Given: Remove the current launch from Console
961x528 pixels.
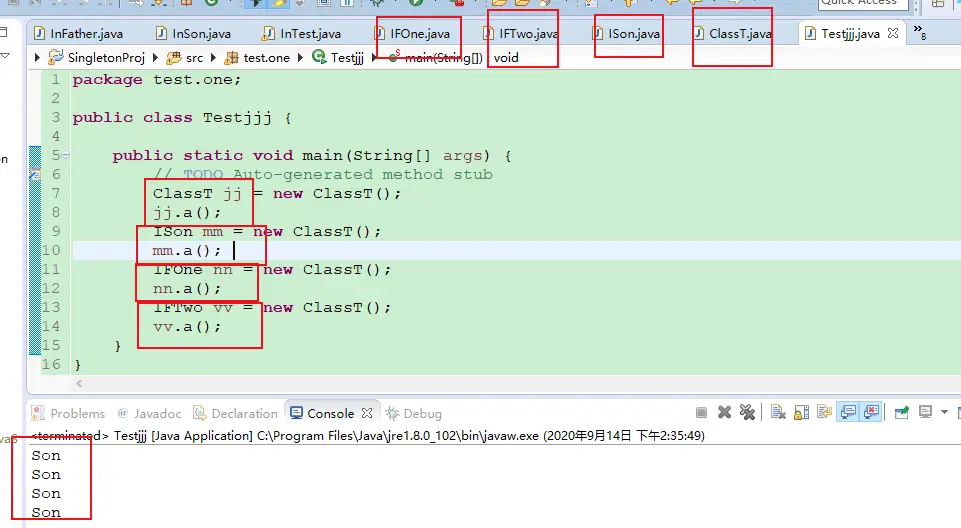Looking at the screenshot, I should pos(724,412).
